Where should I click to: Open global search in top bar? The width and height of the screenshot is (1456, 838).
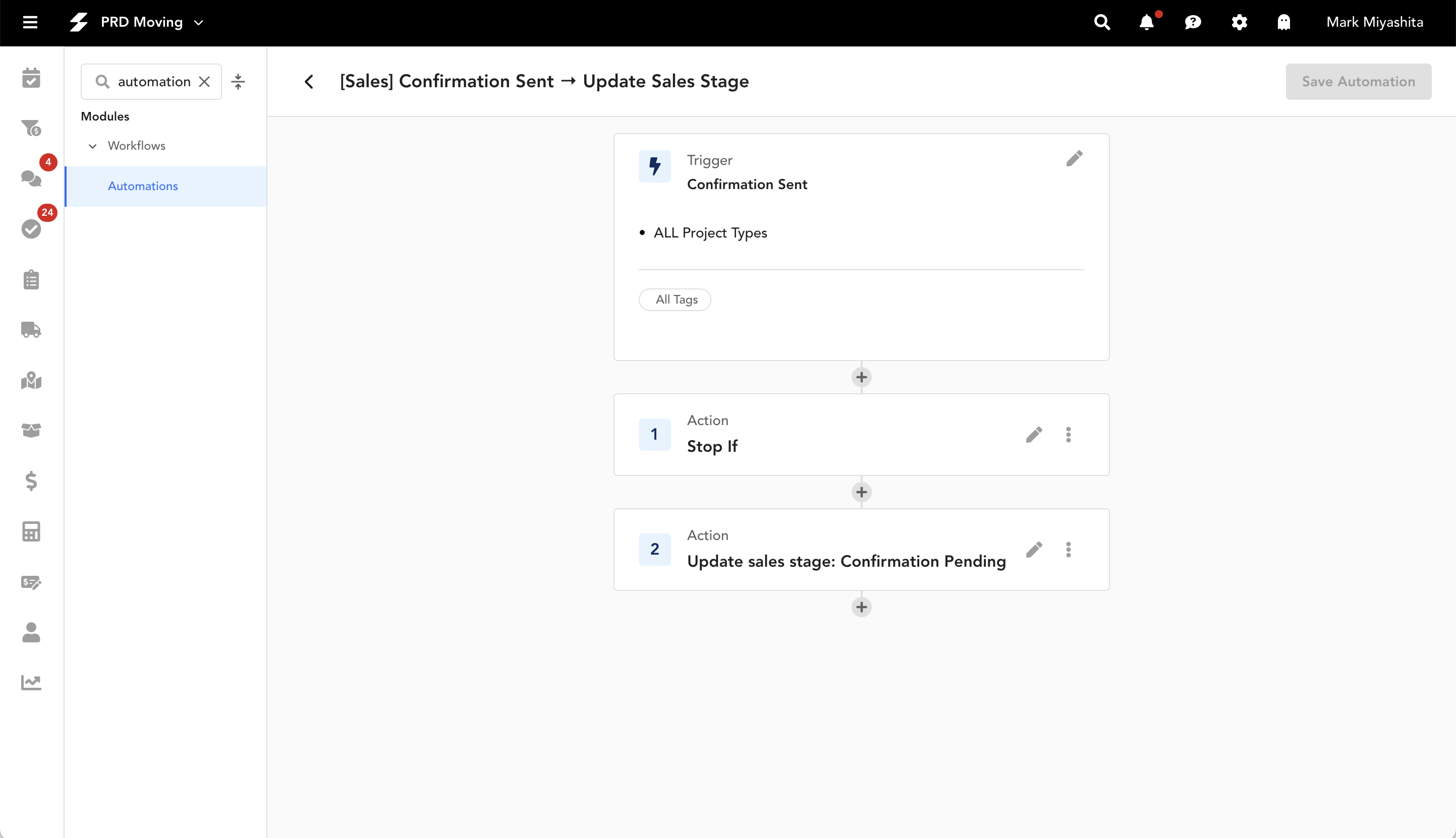1101,23
